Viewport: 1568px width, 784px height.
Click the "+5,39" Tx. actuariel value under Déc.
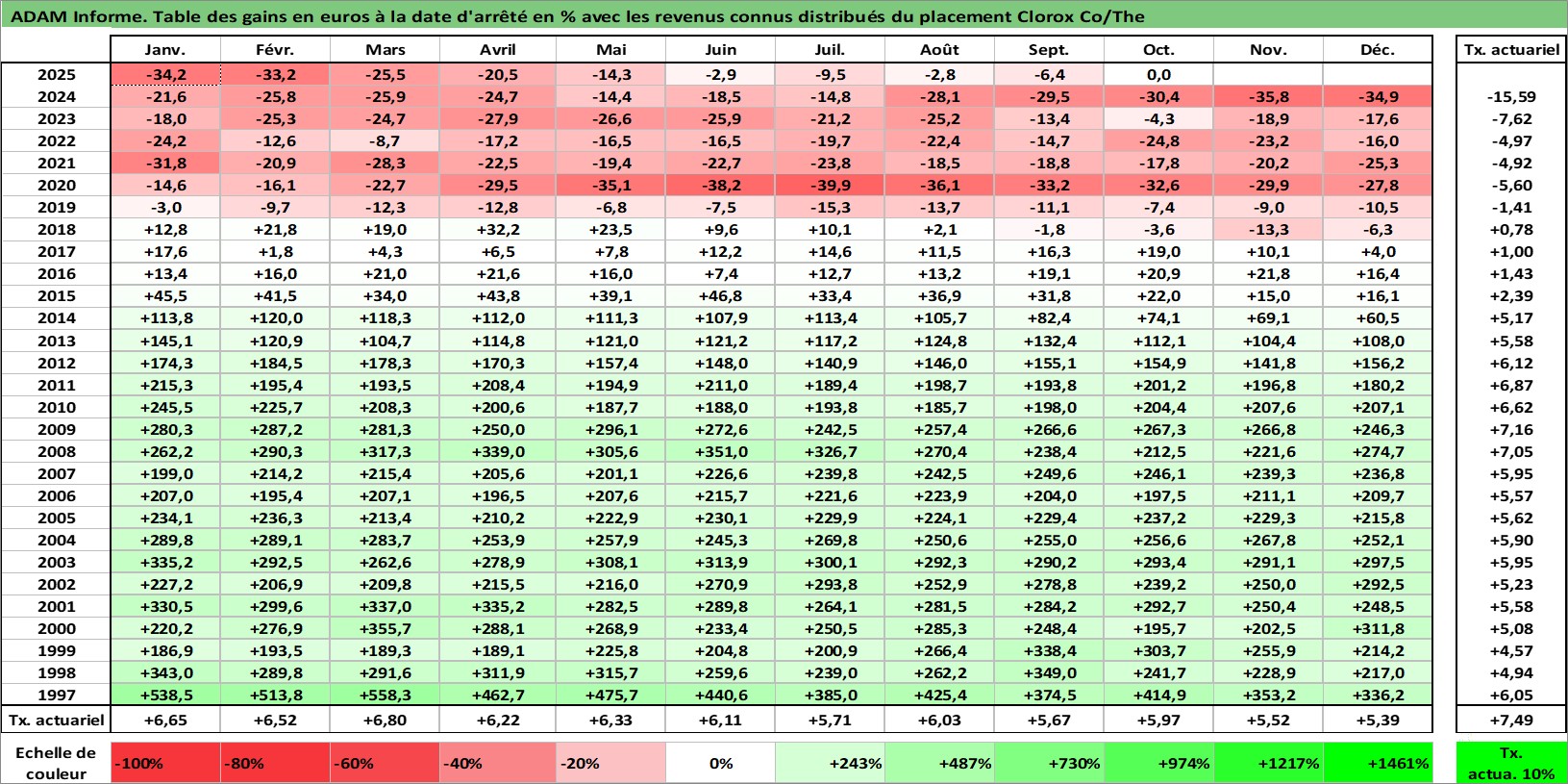click(1378, 720)
